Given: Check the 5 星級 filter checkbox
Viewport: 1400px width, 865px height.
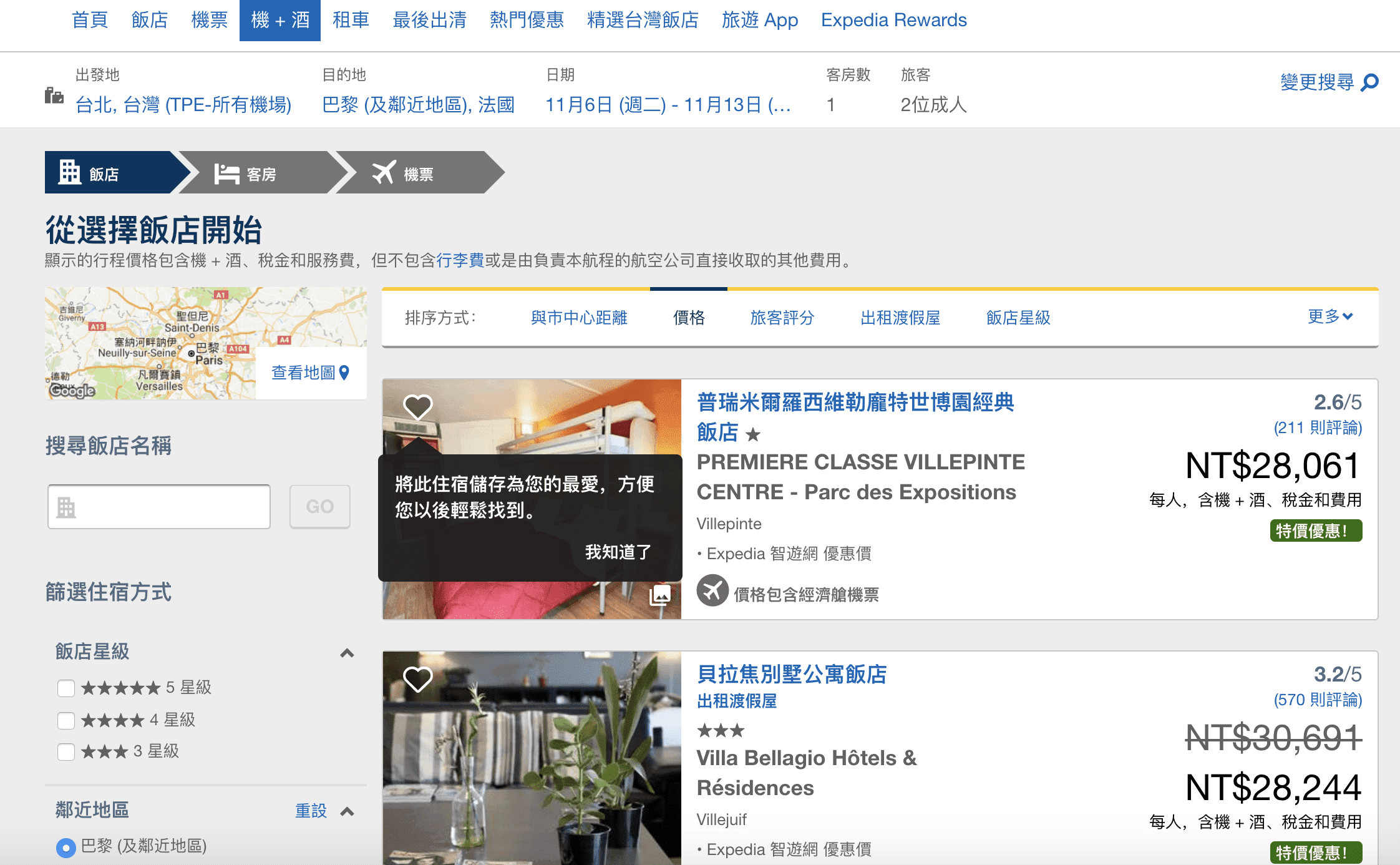Looking at the screenshot, I should [x=66, y=688].
